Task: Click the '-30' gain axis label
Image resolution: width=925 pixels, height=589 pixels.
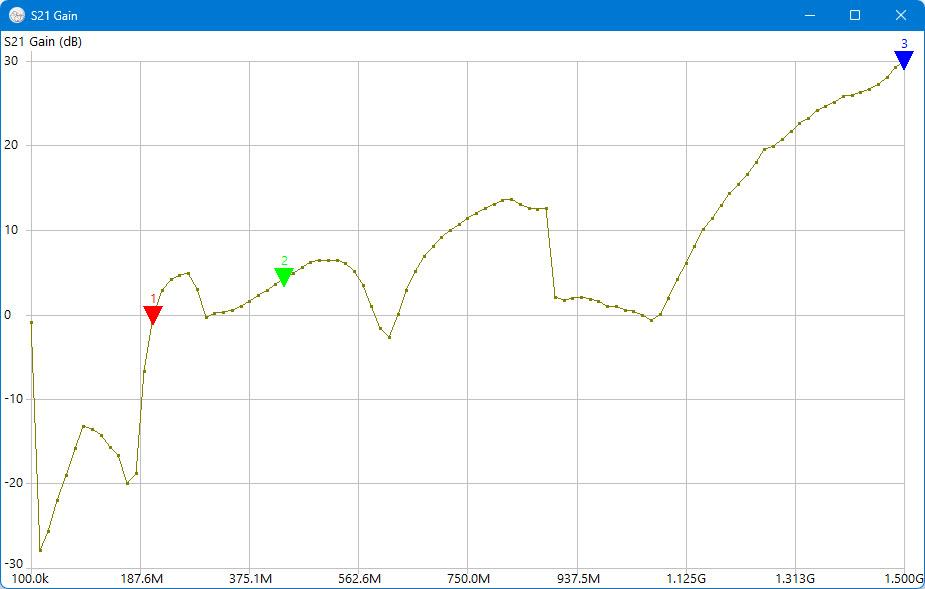Action: point(12,564)
